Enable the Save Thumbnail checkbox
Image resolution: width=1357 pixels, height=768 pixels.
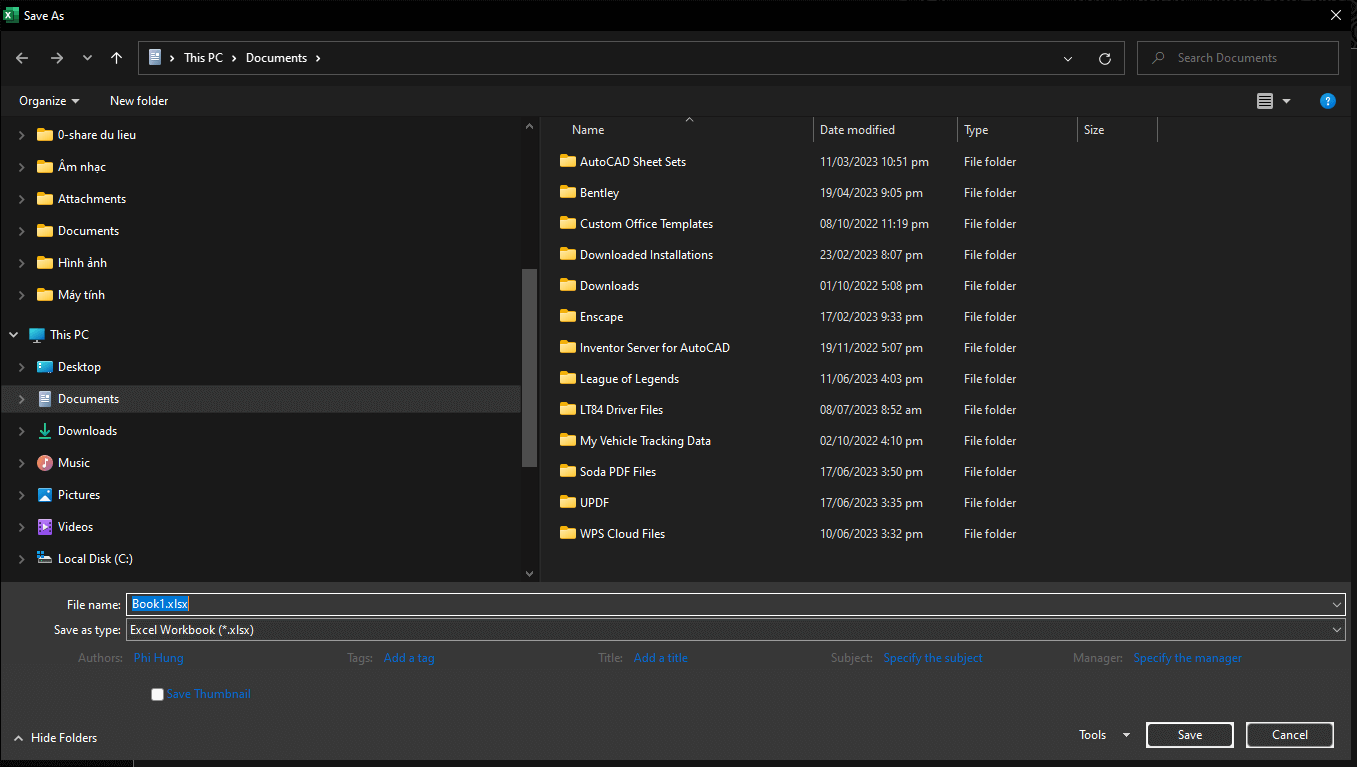click(157, 694)
